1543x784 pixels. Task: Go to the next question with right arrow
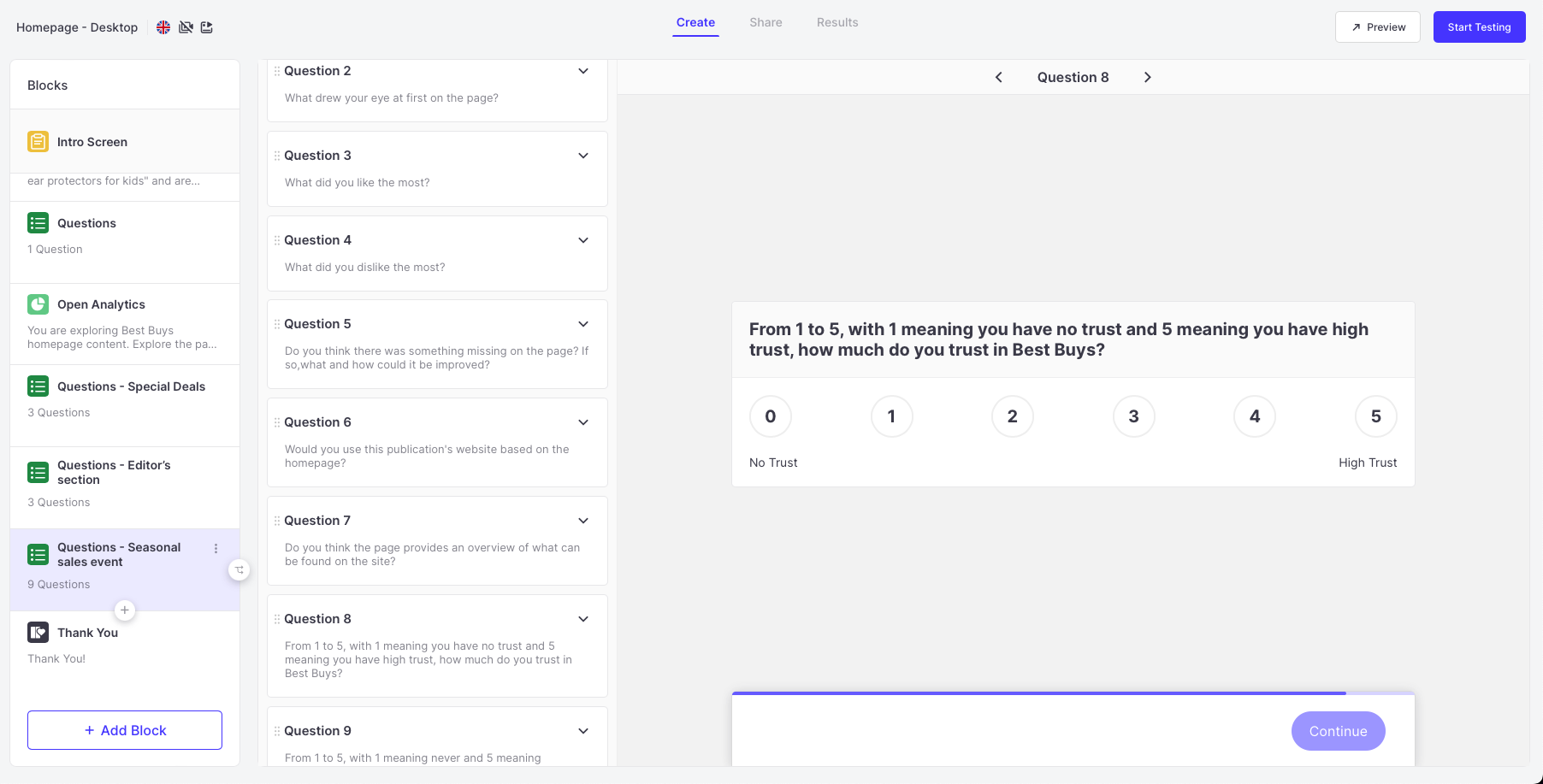point(1148,77)
